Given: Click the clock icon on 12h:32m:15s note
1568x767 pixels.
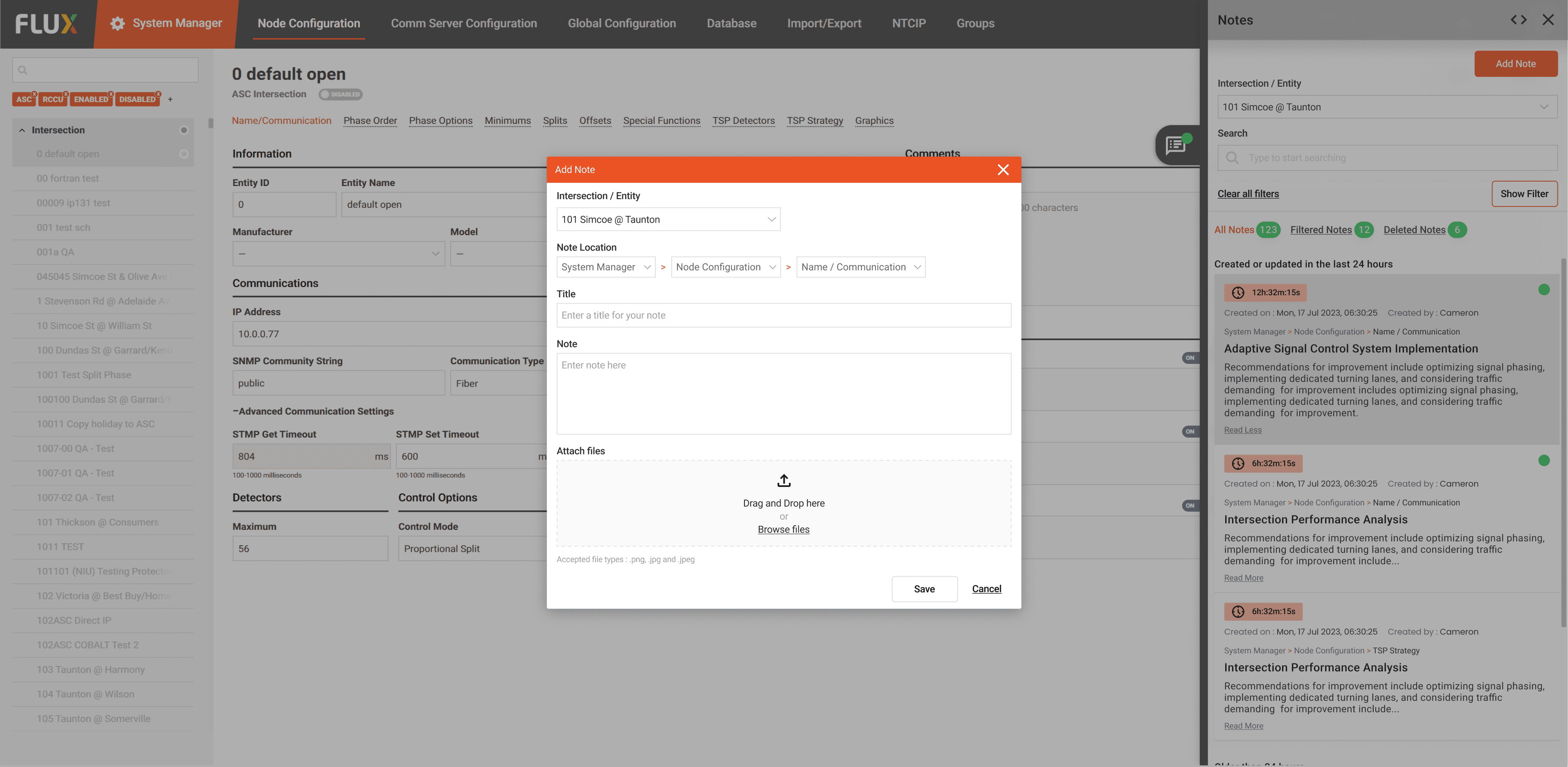Looking at the screenshot, I should [x=1237, y=293].
